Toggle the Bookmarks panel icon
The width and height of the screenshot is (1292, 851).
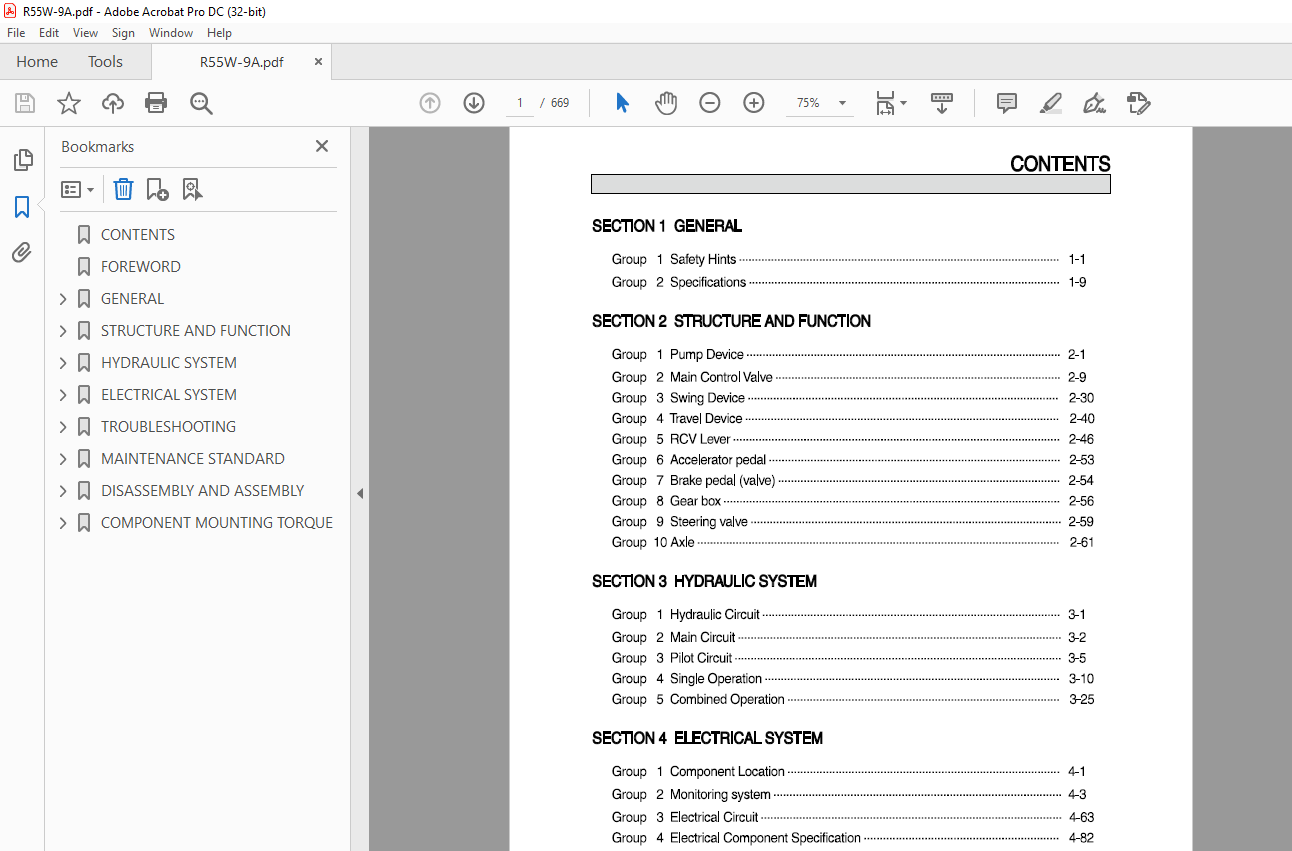(22, 207)
